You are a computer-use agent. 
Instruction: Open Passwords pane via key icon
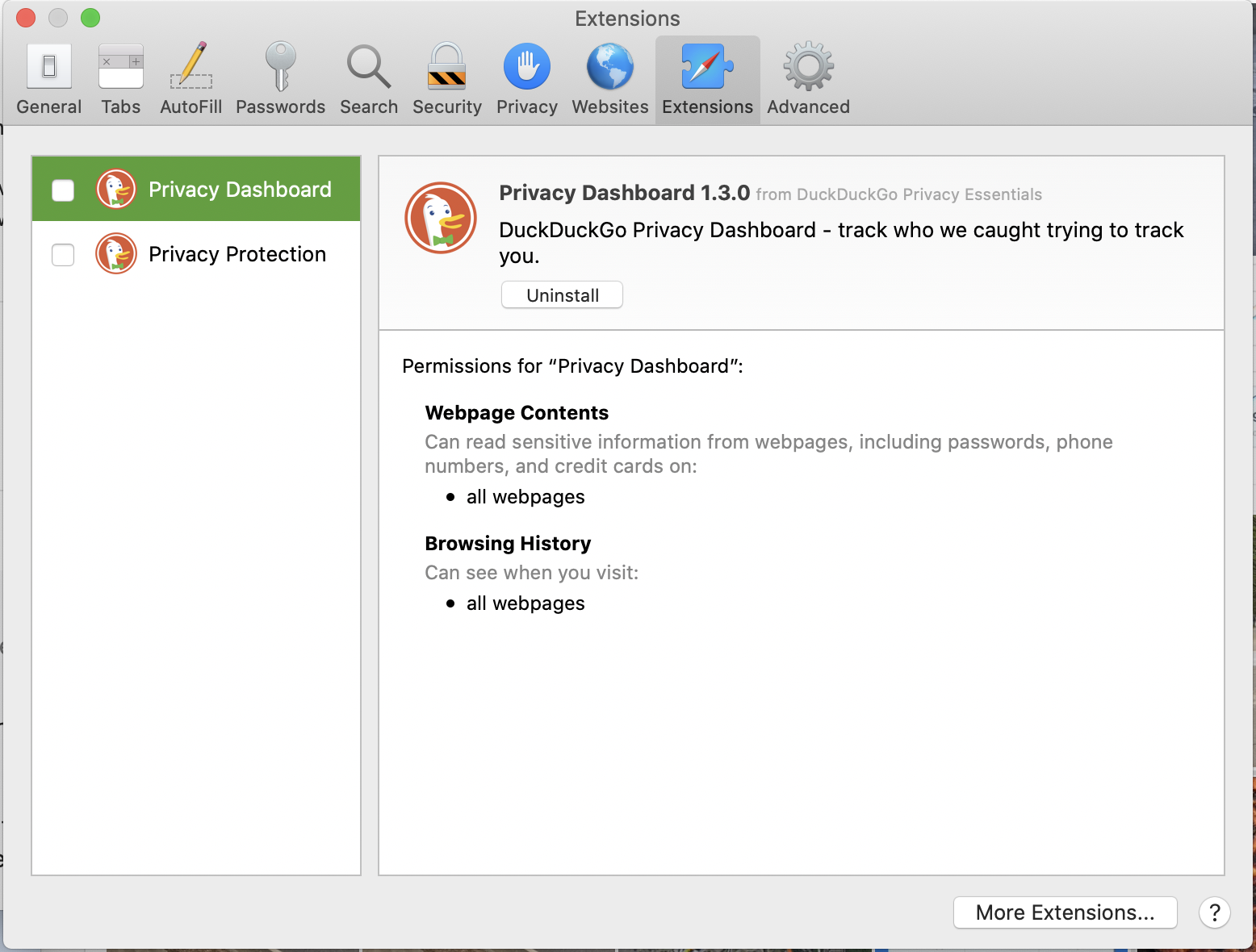[x=280, y=66]
